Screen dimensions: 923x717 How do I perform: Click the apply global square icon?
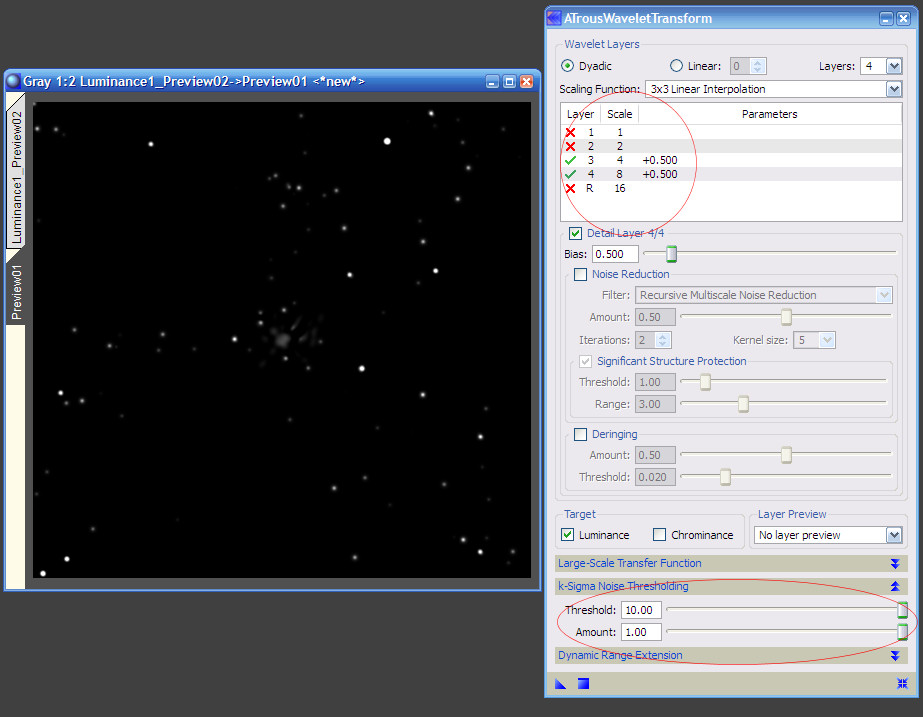tap(583, 683)
